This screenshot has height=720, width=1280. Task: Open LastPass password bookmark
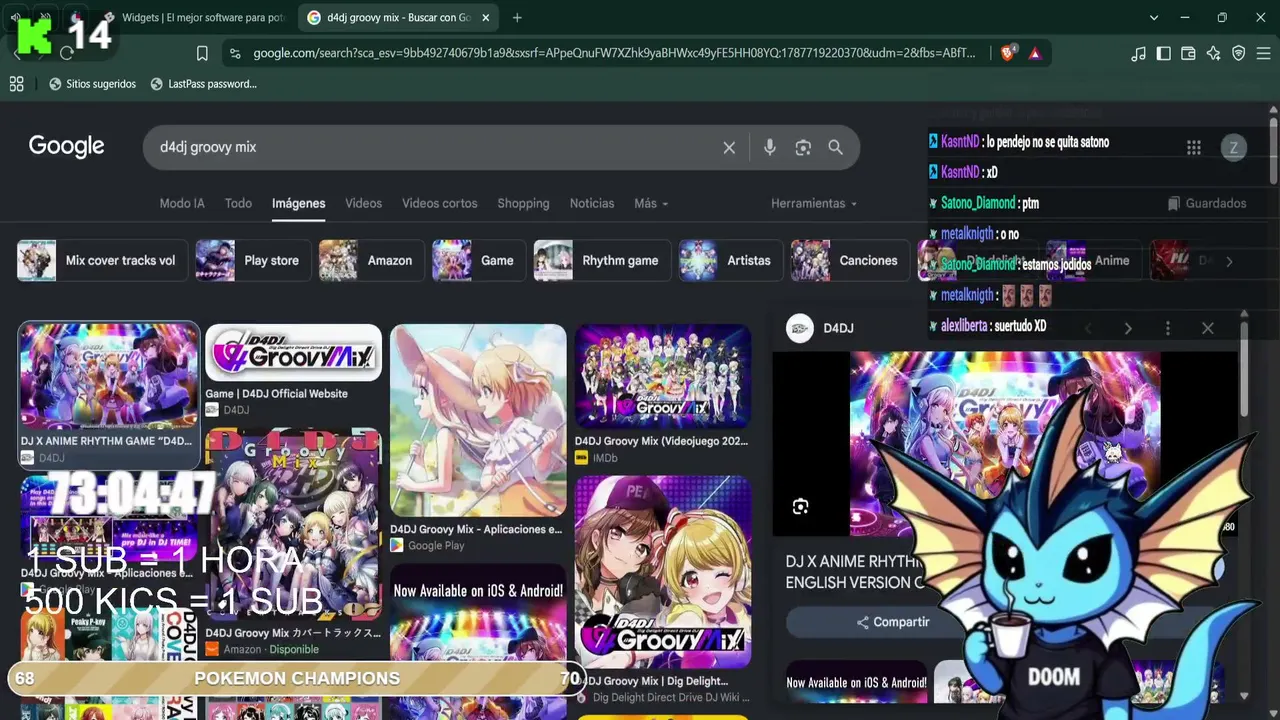click(x=203, y=84)
